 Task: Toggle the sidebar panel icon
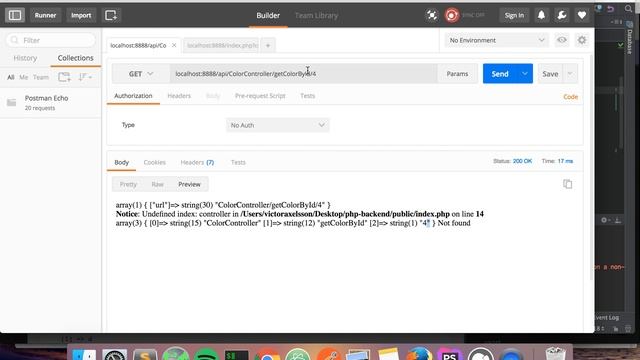coord(15,15)
